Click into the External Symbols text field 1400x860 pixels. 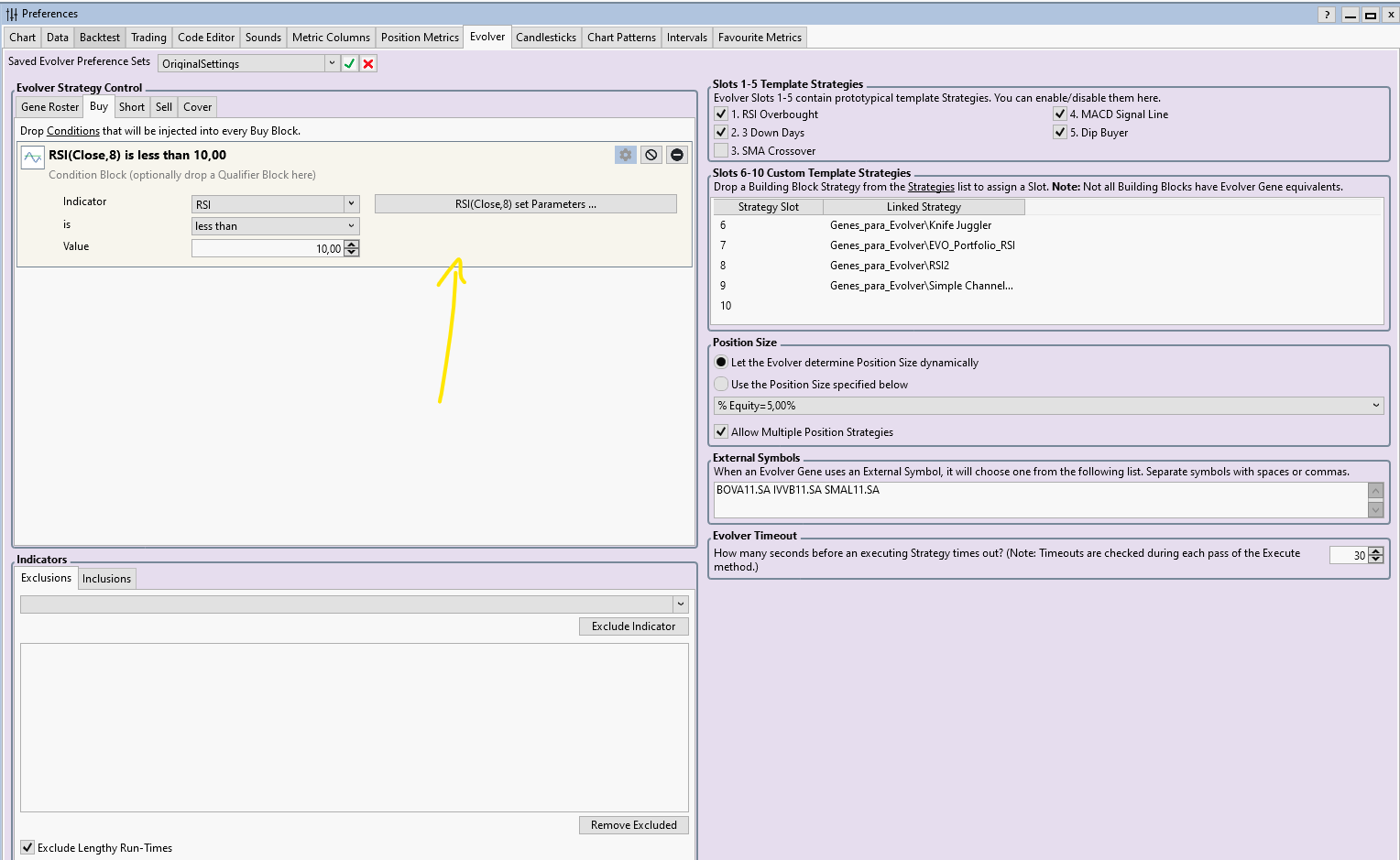tap(1040, 499)
